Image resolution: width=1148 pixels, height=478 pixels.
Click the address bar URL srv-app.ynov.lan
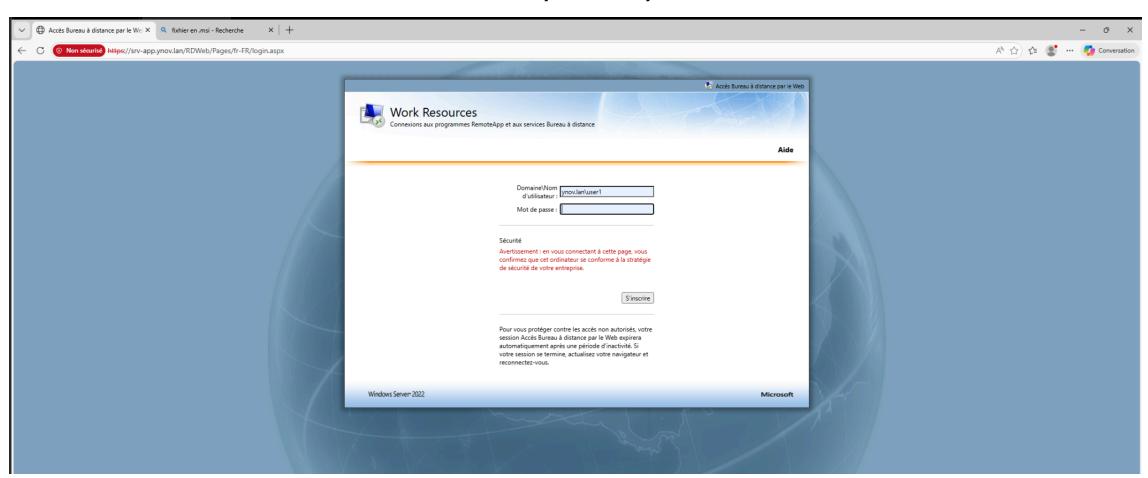tap(195, 51)
